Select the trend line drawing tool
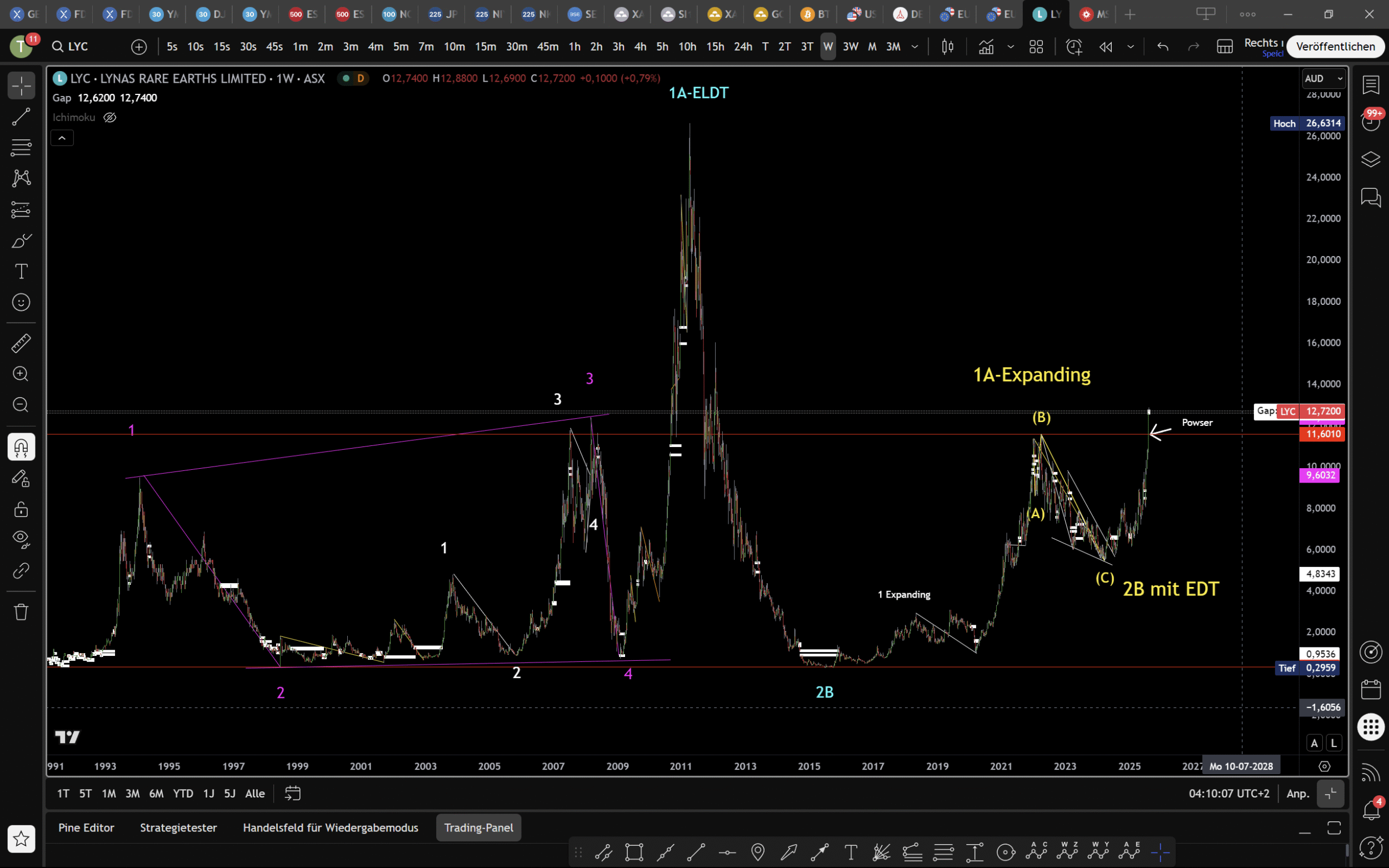The image size is (1389, 868). [x=21, y=117]
